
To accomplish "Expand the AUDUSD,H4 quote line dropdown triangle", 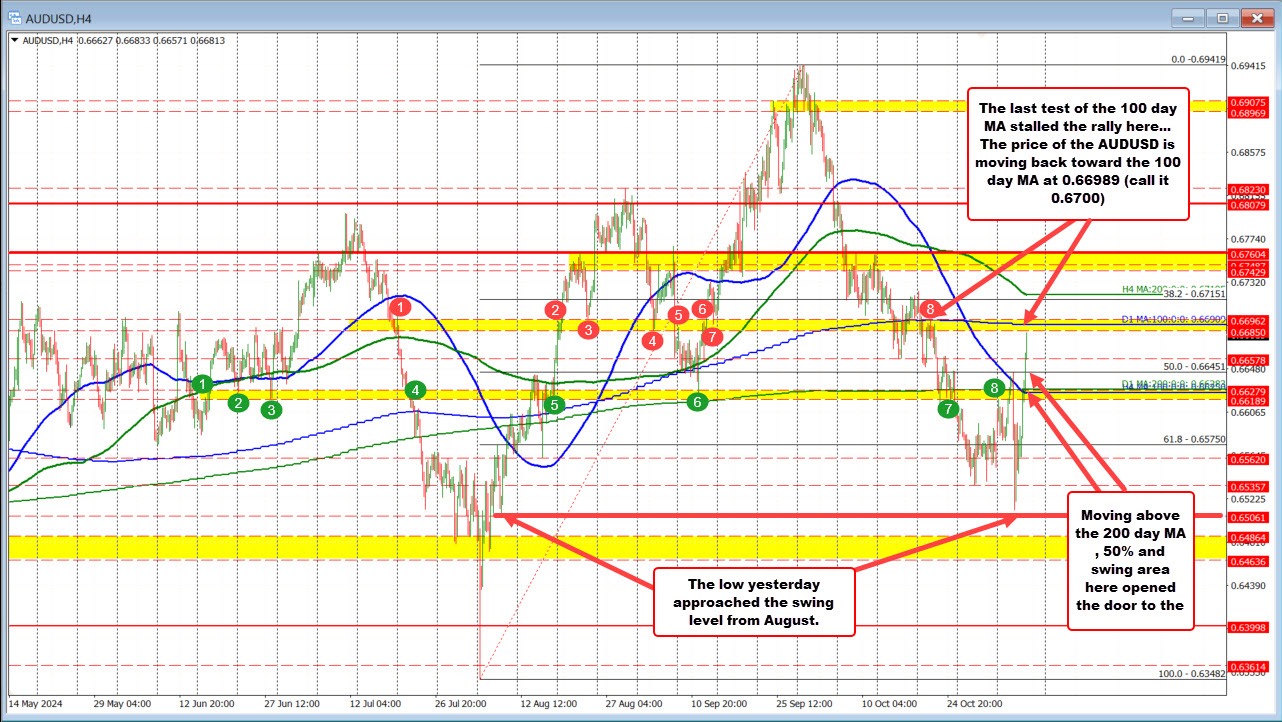I will (x=16, y=42).
